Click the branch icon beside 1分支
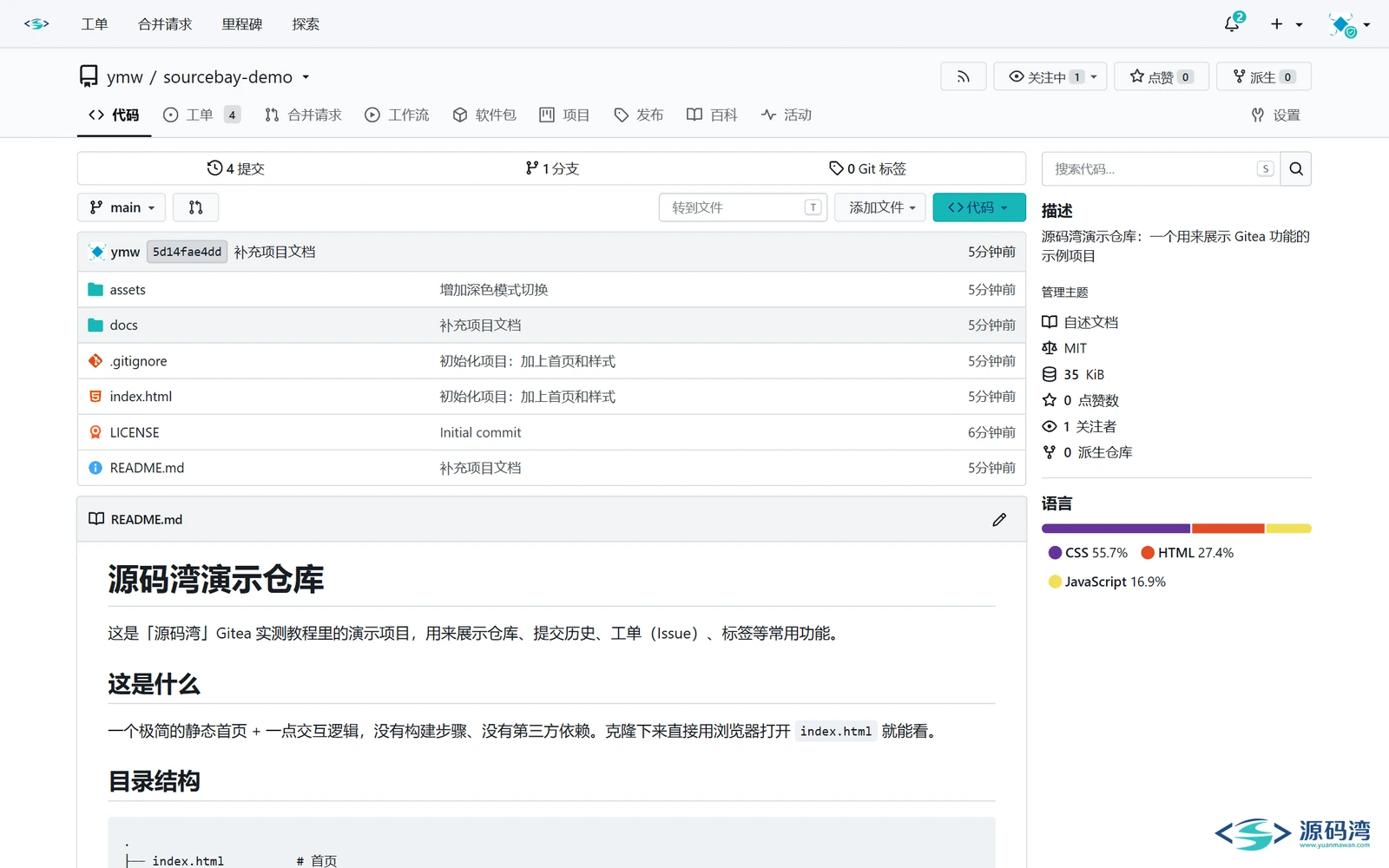Viewport: 1389px width, 868px height. pos(531,168)
